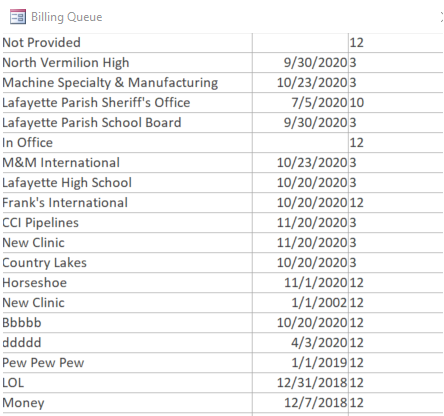Click the Billing Queue form icon
Viewport: 444px width, 416px height.
point(18,17)
